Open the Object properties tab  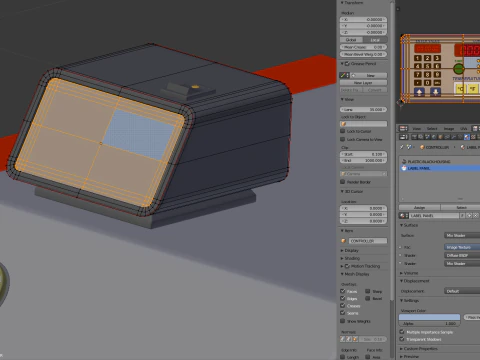click(440, 137)
